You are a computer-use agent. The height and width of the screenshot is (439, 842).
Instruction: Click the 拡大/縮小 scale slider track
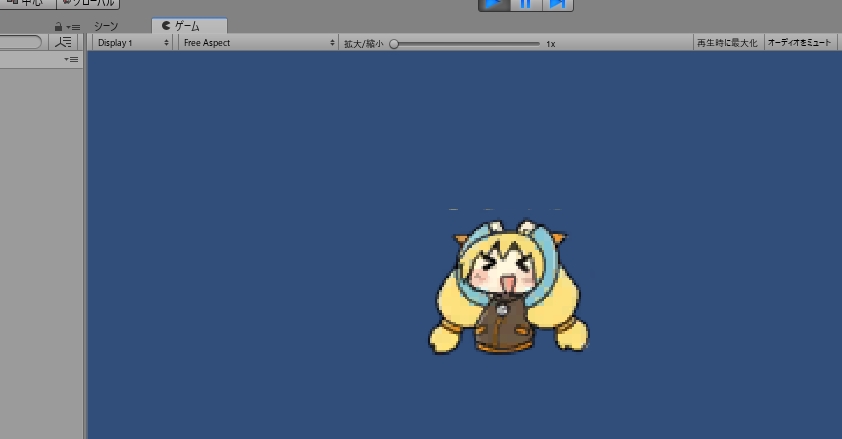466,44
